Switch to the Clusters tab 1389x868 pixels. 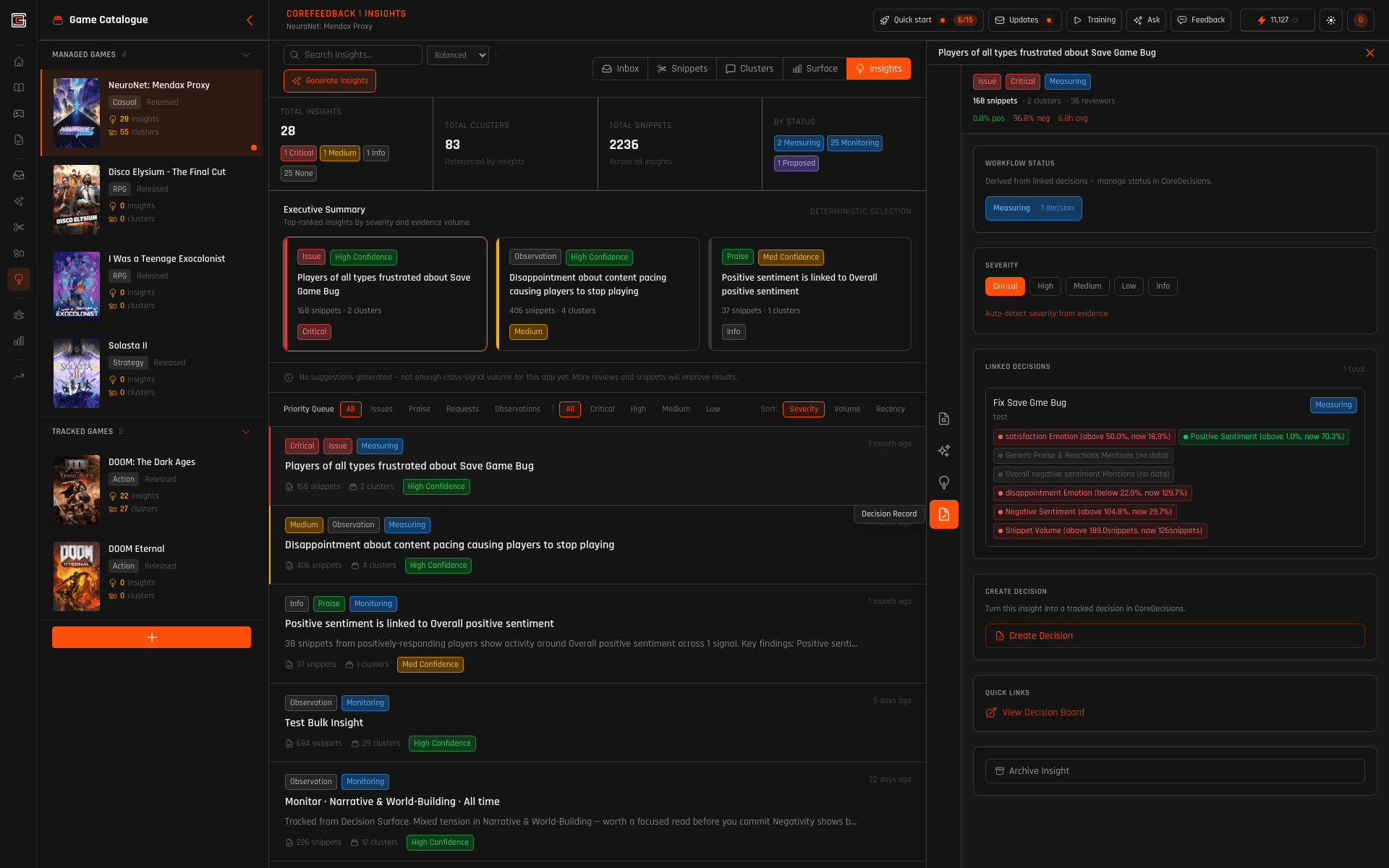[x=749, y=69]
